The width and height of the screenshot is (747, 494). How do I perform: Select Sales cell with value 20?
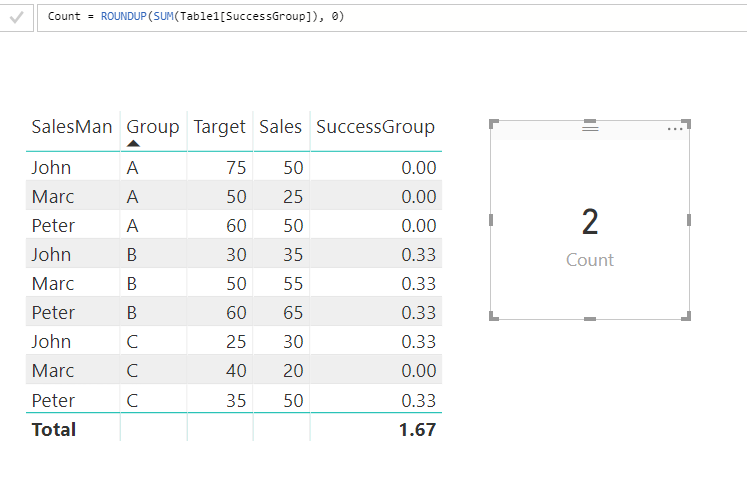click(x=293, y=371)
